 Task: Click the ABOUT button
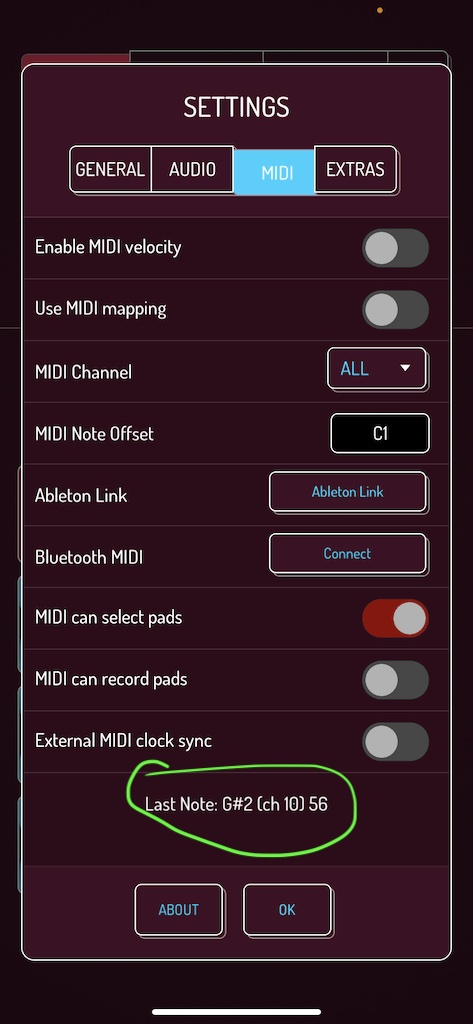point(178,910)
